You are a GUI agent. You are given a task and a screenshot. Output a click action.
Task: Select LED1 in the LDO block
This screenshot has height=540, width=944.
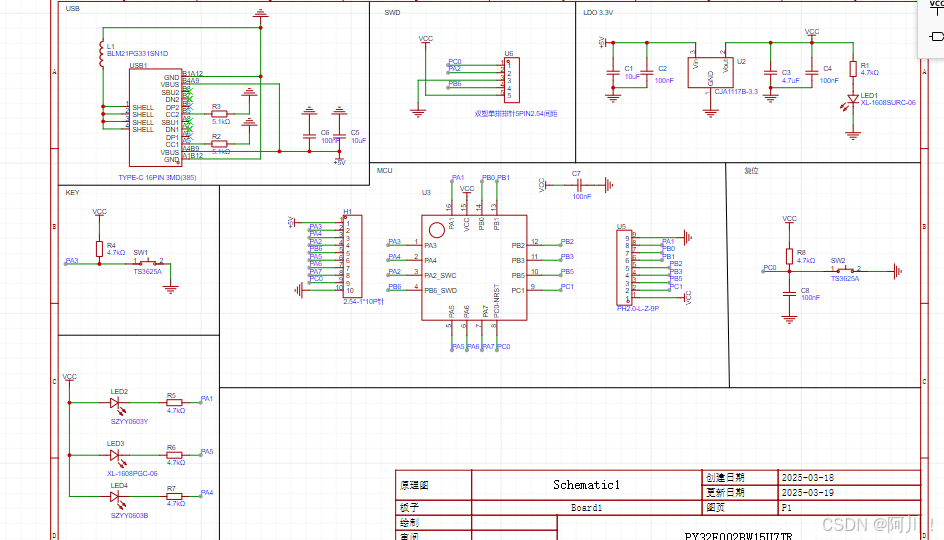point(851,102)
